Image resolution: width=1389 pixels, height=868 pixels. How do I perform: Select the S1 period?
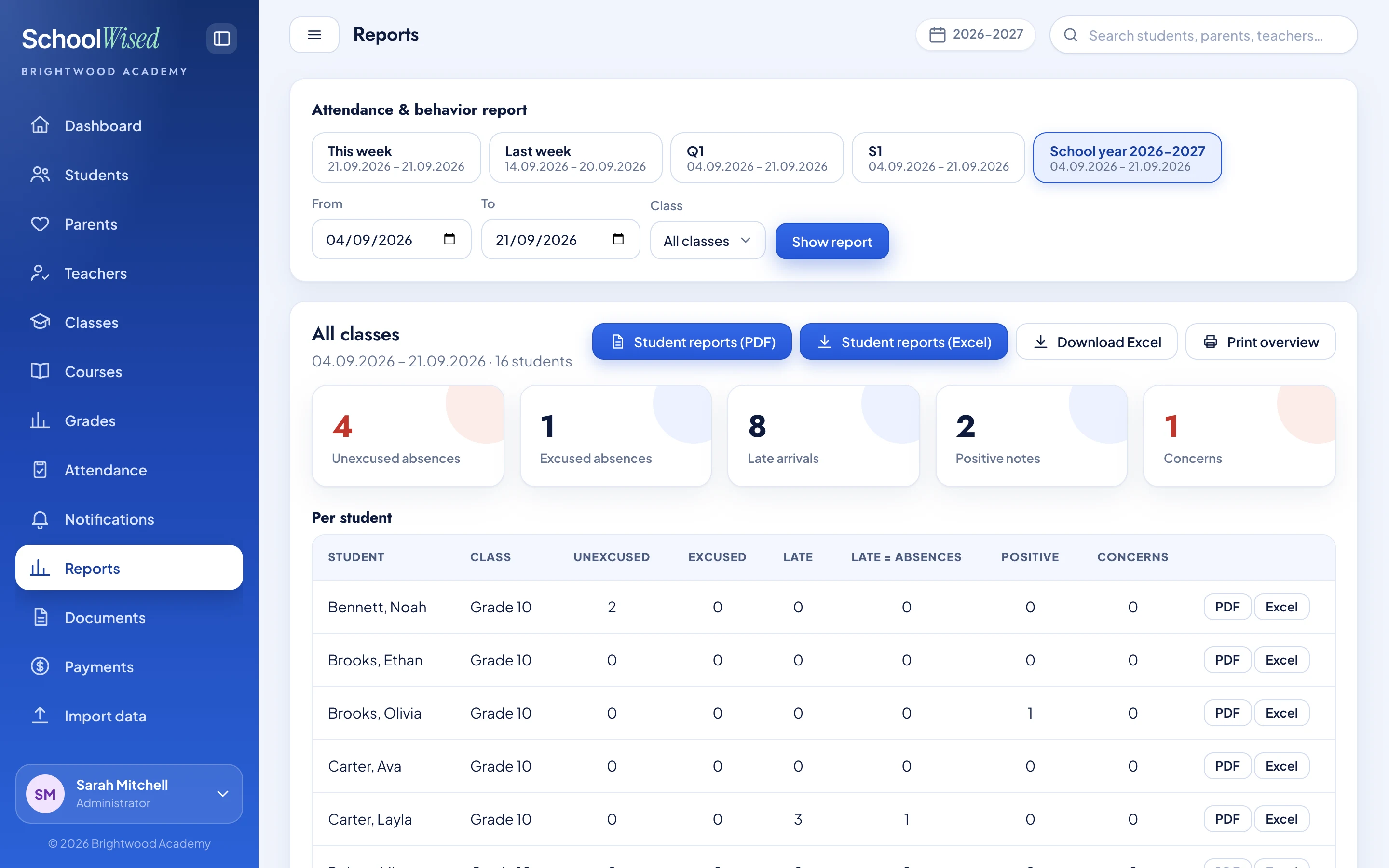[x=938, y=158]
